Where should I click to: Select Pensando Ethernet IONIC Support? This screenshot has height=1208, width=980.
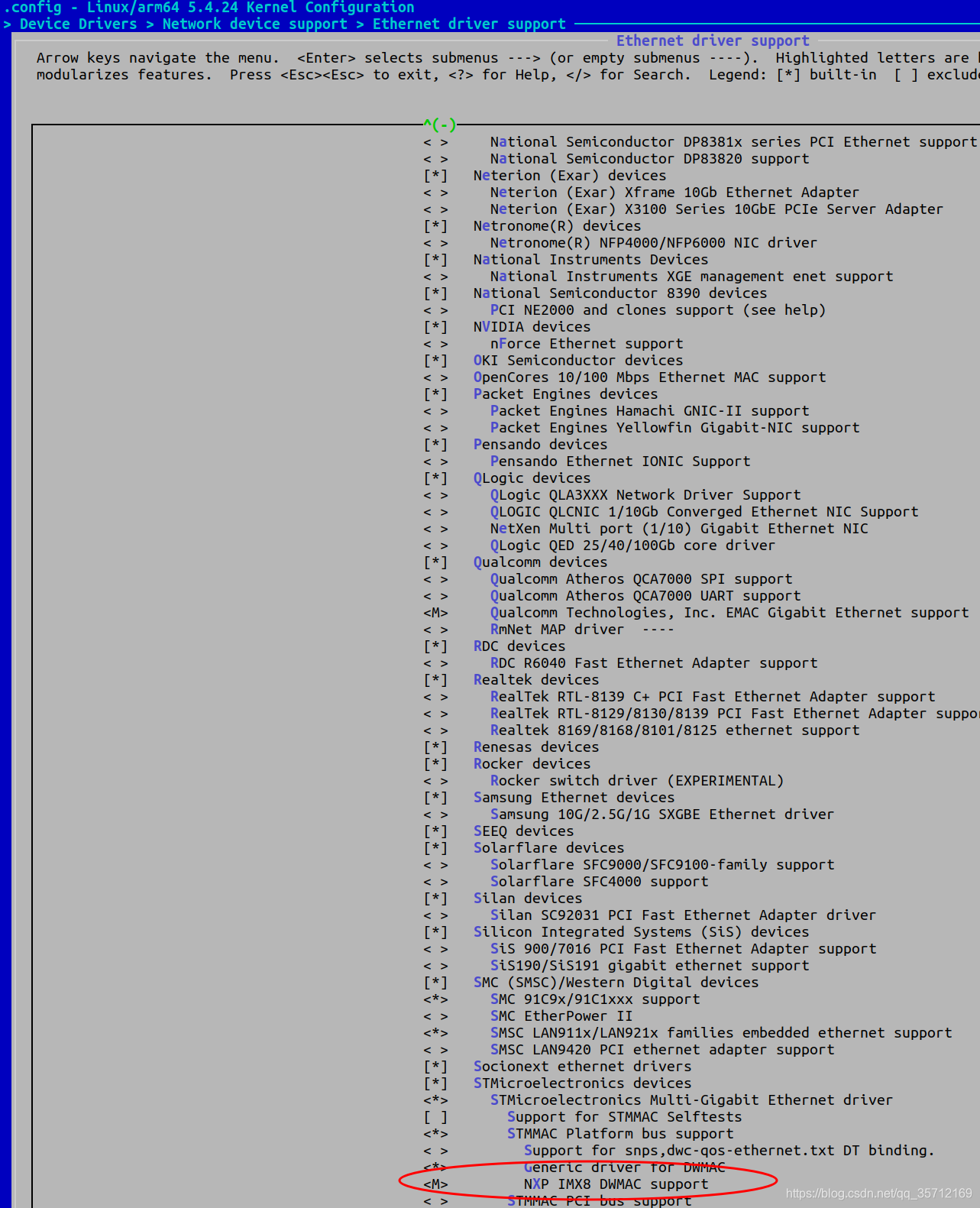click(x=620, y=462)
